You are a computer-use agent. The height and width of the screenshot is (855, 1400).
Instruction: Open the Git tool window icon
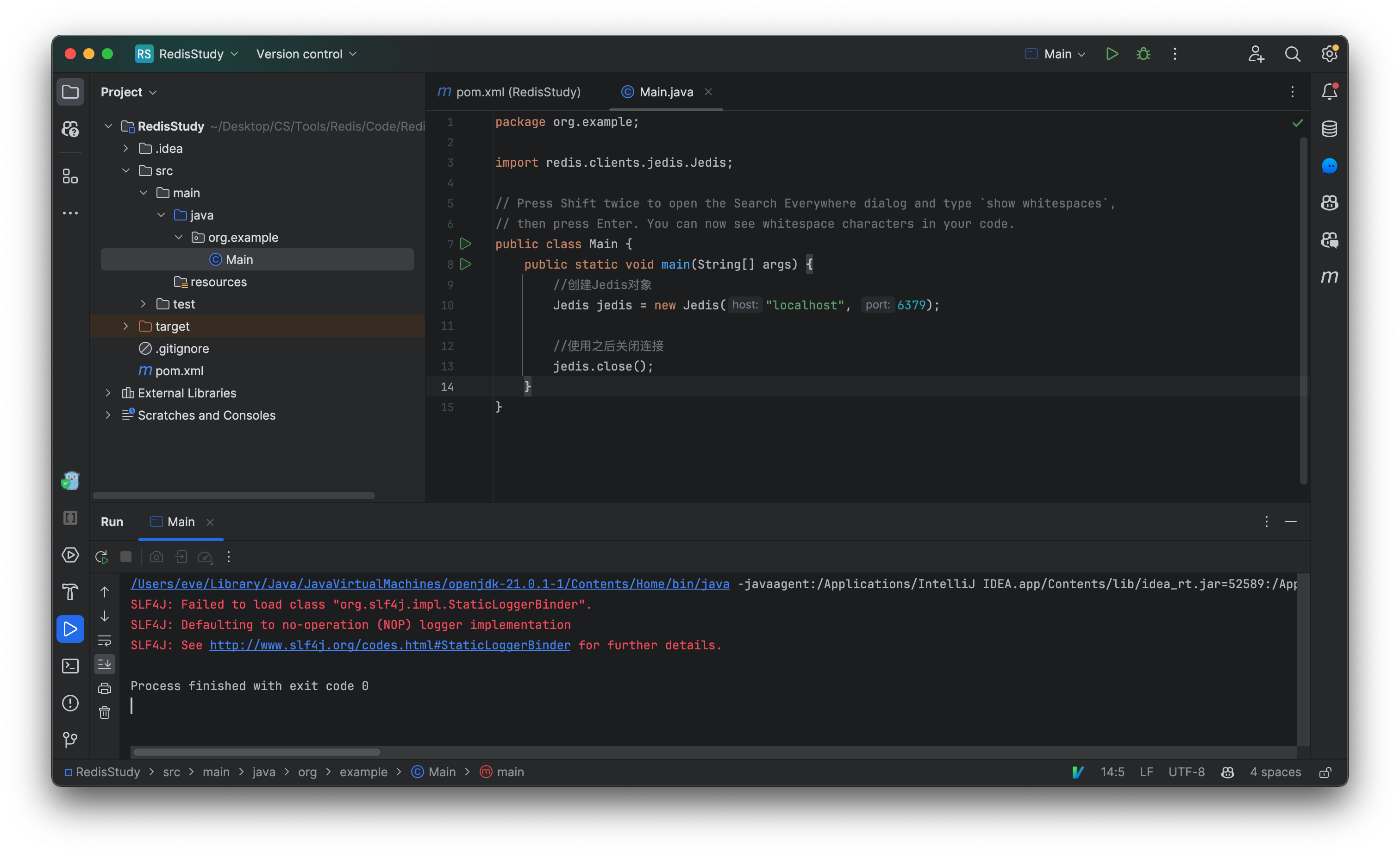pyautogui.click(x=70, y=739)
